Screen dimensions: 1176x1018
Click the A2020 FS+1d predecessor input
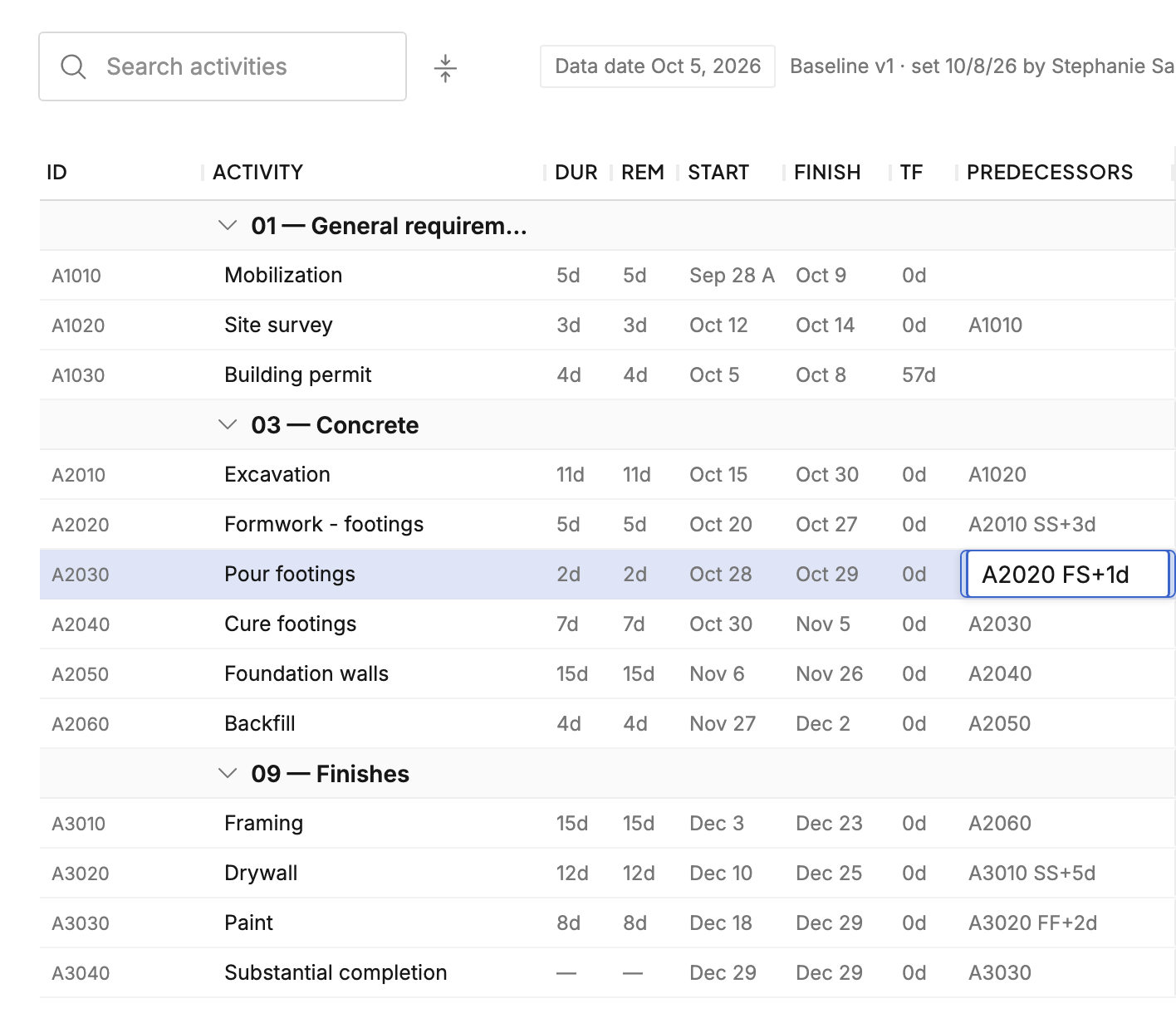pyautogui.click(x=1067, y=574)
